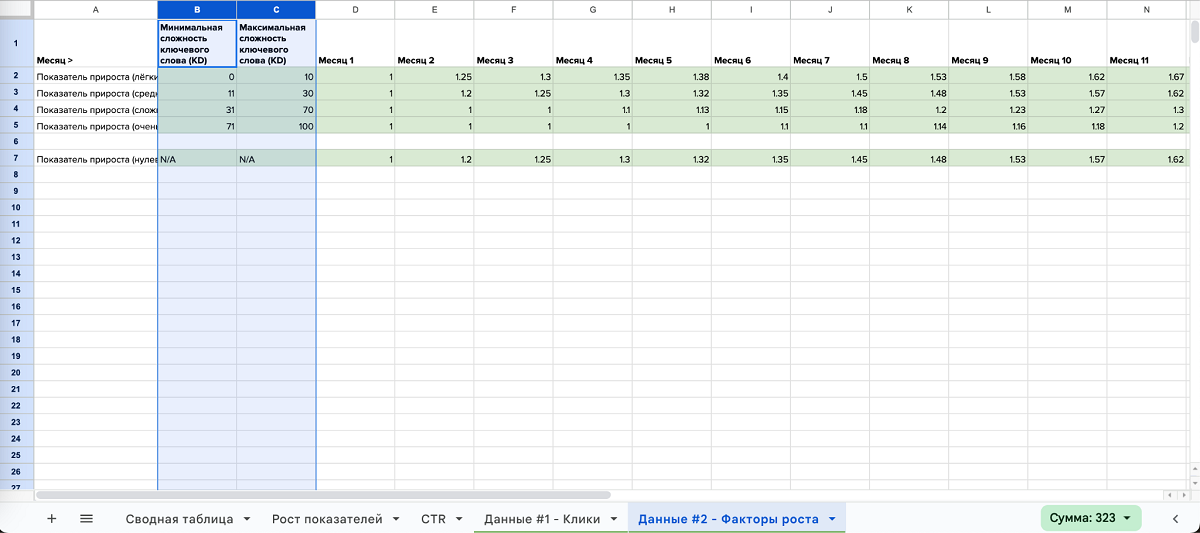Collapse side panel arrow at bottom right
Image resolution: width=1200 pixels, height=533 pixels.
pos(1175,518)
